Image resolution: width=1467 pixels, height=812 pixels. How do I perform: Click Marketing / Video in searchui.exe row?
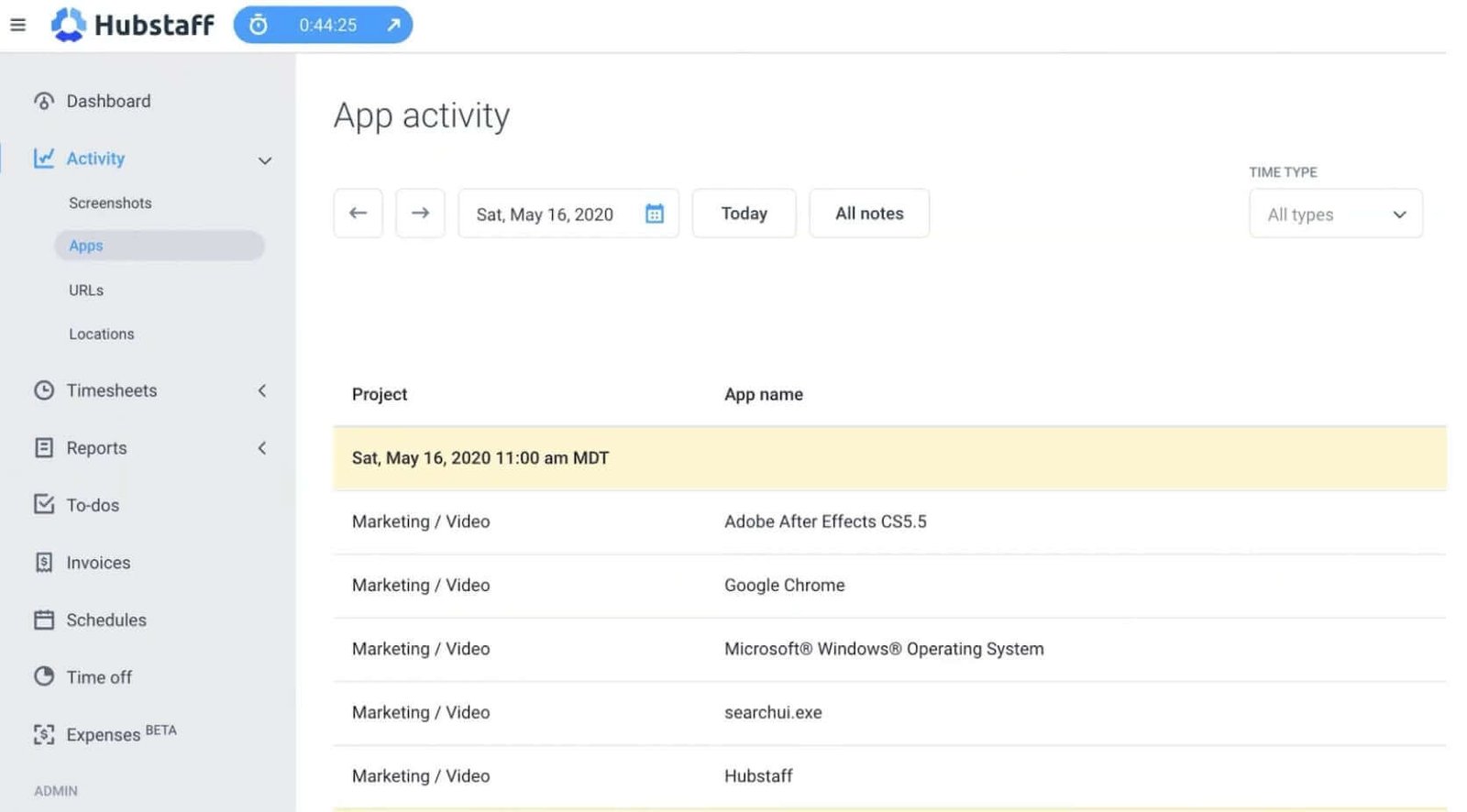pos(421,712)
